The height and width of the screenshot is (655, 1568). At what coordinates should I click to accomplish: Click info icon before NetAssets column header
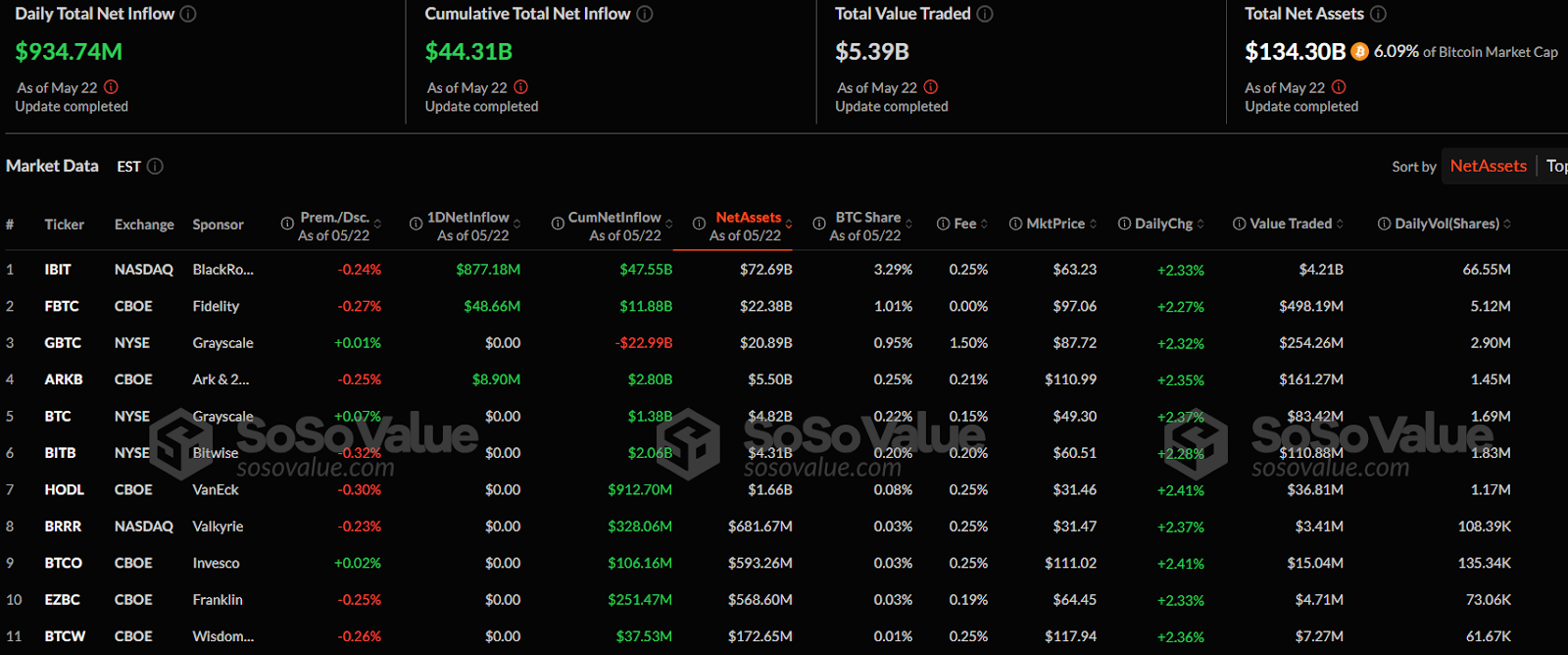coord(698,224)
